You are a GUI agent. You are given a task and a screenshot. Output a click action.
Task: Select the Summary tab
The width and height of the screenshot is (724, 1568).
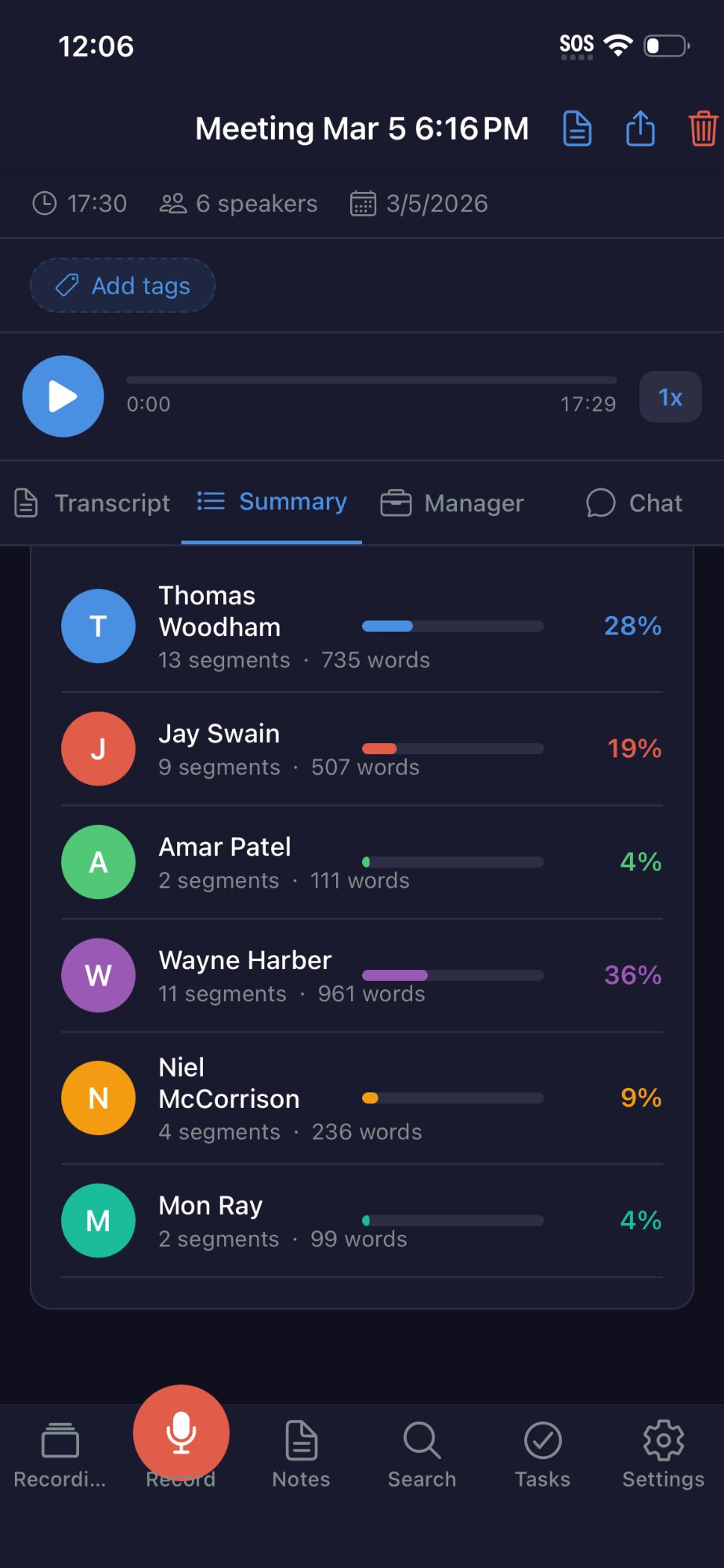click(272, 502)
